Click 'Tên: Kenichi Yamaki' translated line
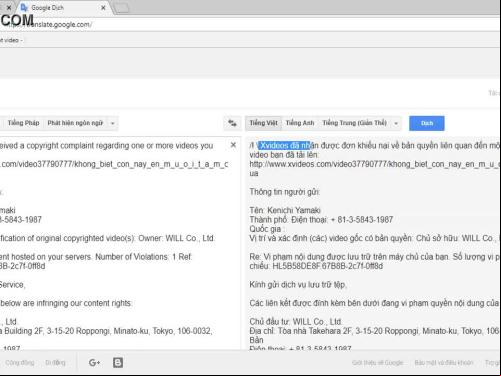 pyautogui.click(x=285, y=210)
